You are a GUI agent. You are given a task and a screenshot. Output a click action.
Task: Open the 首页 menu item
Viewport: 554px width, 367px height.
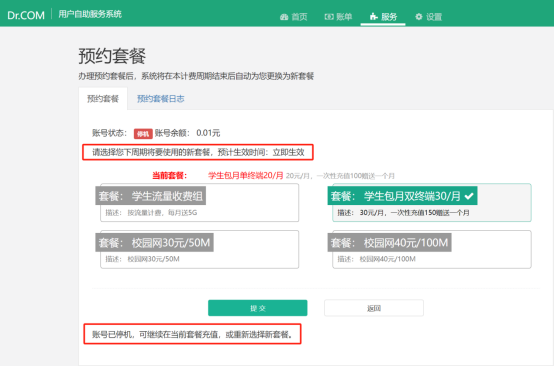coord(294,17)
